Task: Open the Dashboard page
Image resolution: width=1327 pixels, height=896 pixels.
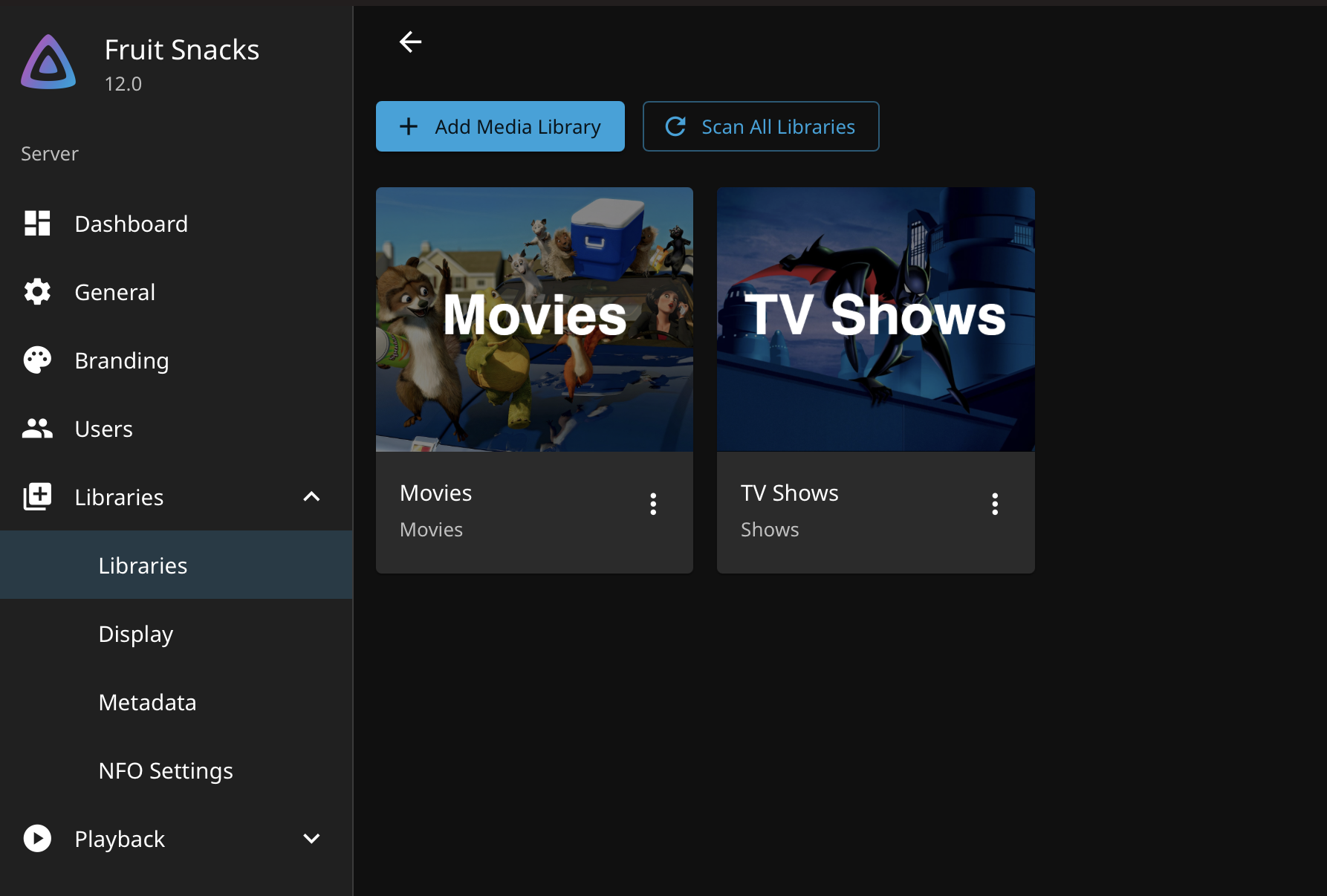Action: click(x=176, y=224)
